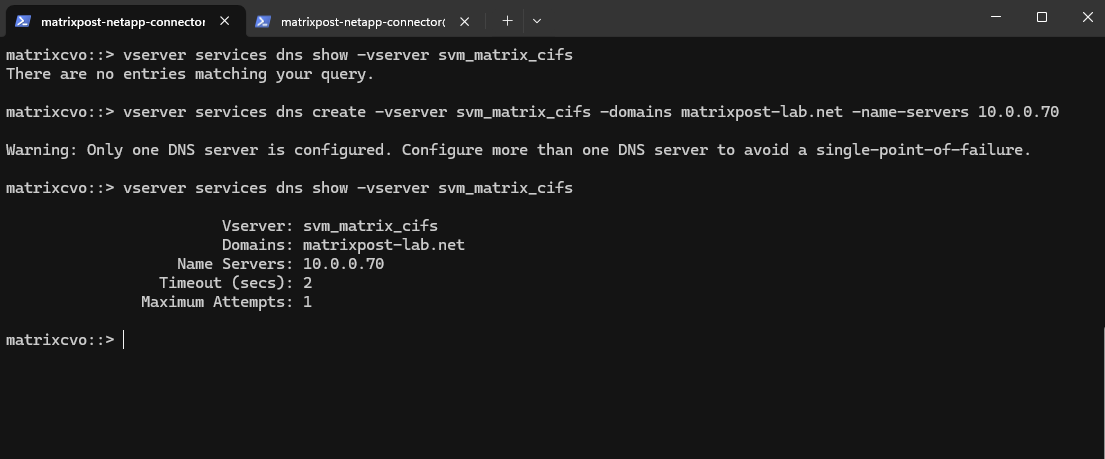This screenshot has height=459, width=1105.
Task: Expand the new tab profile dropdown chevron
Action: tap(537, 20)
